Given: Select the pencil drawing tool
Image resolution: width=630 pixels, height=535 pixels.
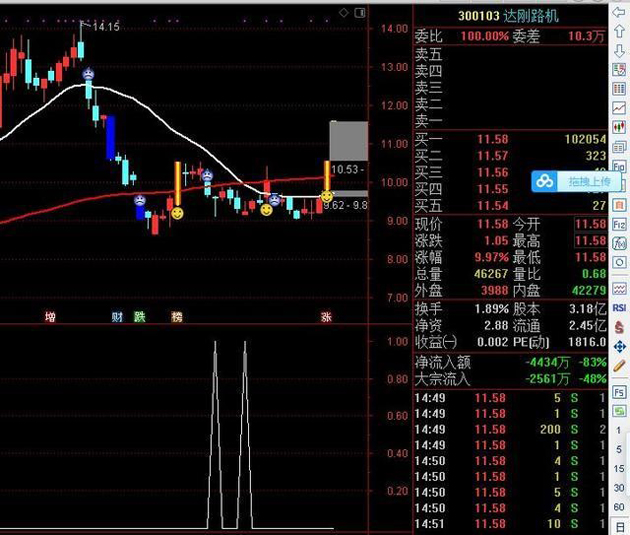Looking at the screenshot, I should (619, 366).
